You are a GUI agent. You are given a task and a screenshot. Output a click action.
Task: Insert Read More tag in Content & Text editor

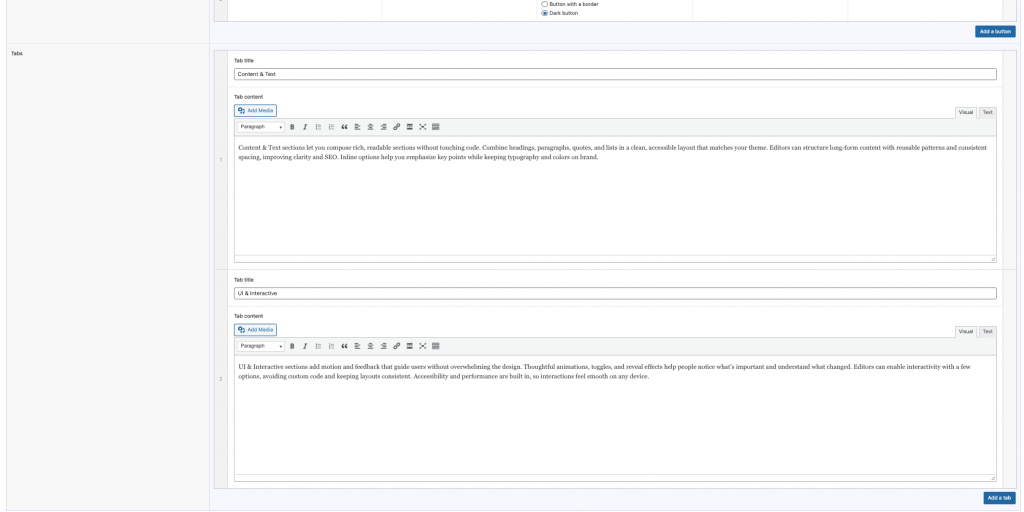409,127
